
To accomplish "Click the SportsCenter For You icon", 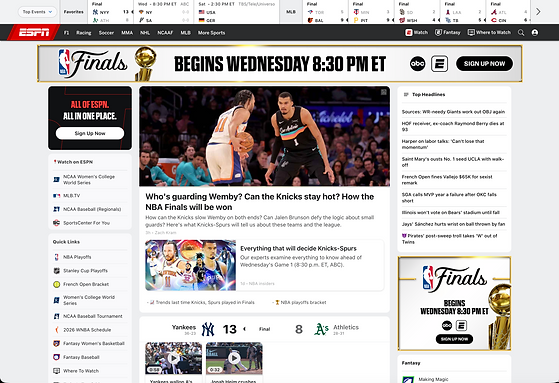I will (x=56, y=223).
